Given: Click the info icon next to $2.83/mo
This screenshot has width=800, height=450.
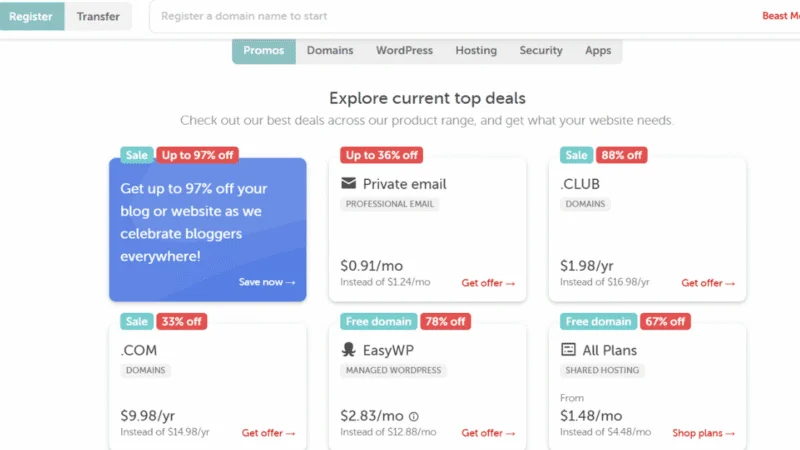Looking at the screenshot, I should (414, 417).
